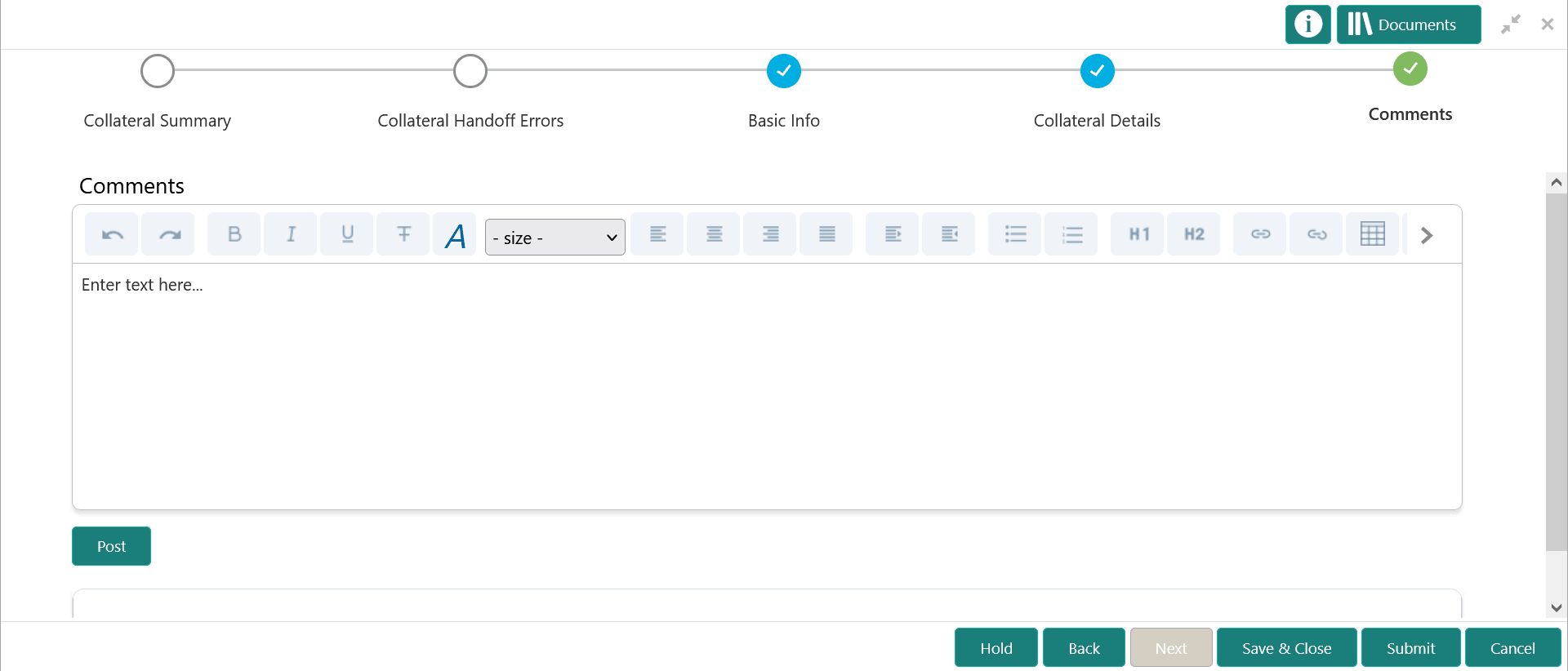Open the font size dropdown

click(x=555, y=237)
